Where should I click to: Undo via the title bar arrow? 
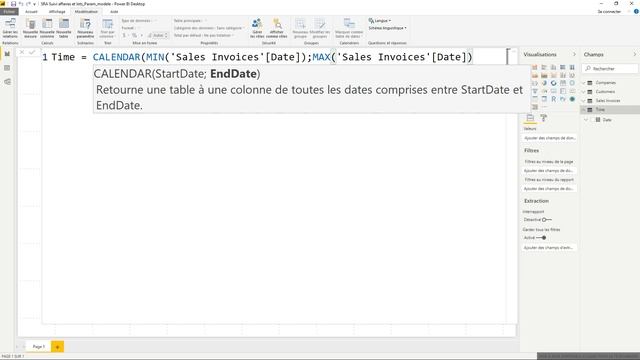pyautogui.click(x=21, y=4)
